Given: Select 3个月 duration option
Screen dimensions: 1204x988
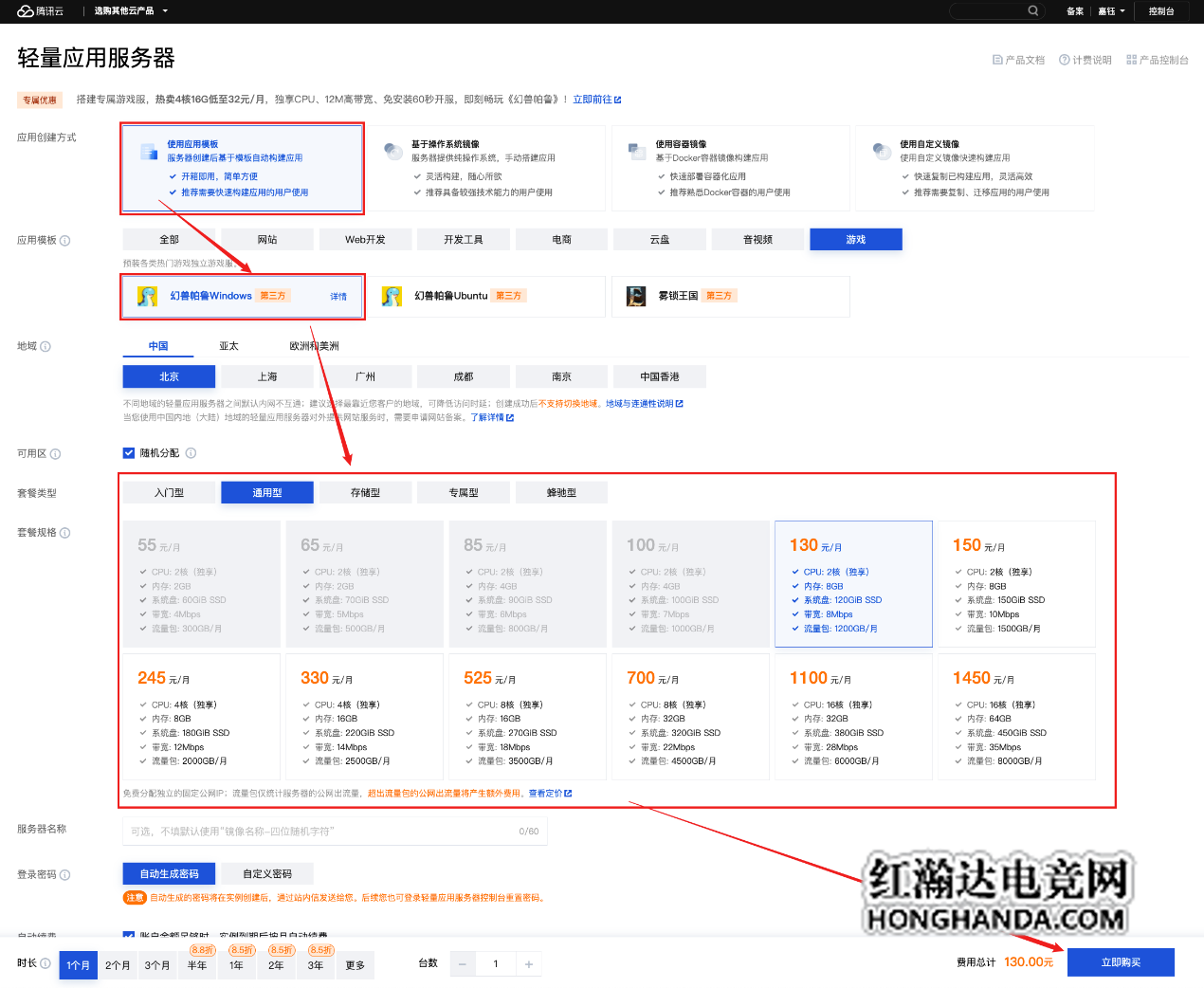Looking at the screenshot, I should (x=157, y=965).
